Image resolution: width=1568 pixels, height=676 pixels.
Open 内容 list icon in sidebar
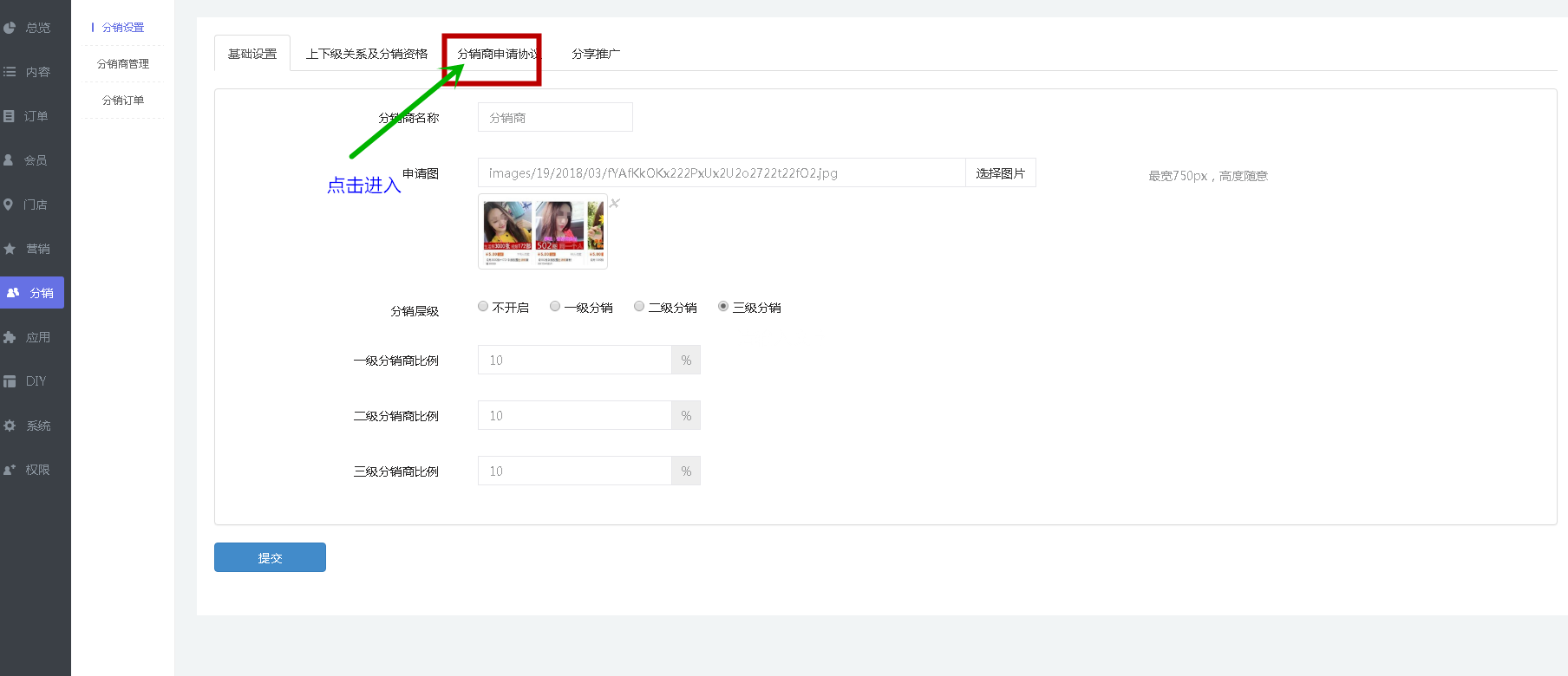click(x=10, y=72)
